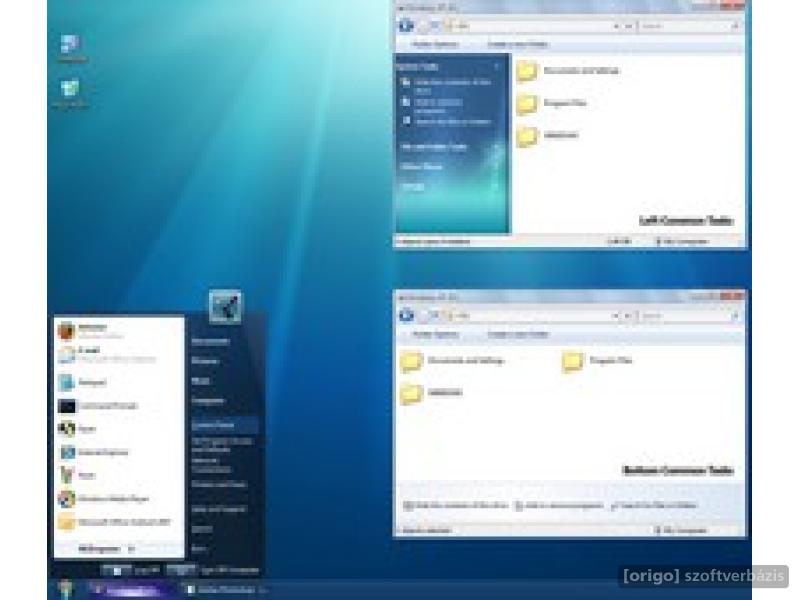Open WINDOWS folder in the bottom window

(431, 393)
